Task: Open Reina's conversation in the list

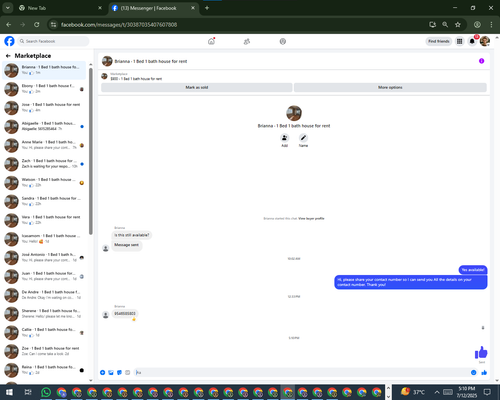Action: (x=44, y=370)
